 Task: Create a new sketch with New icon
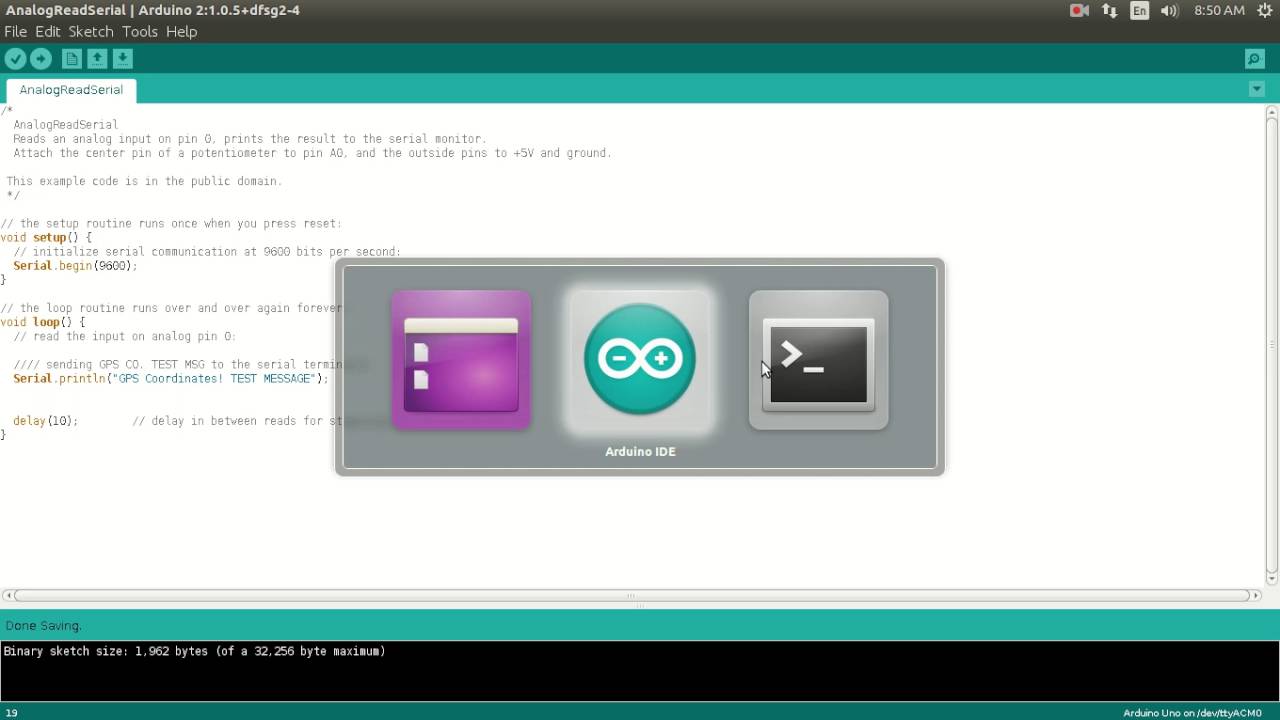[72, 59]
